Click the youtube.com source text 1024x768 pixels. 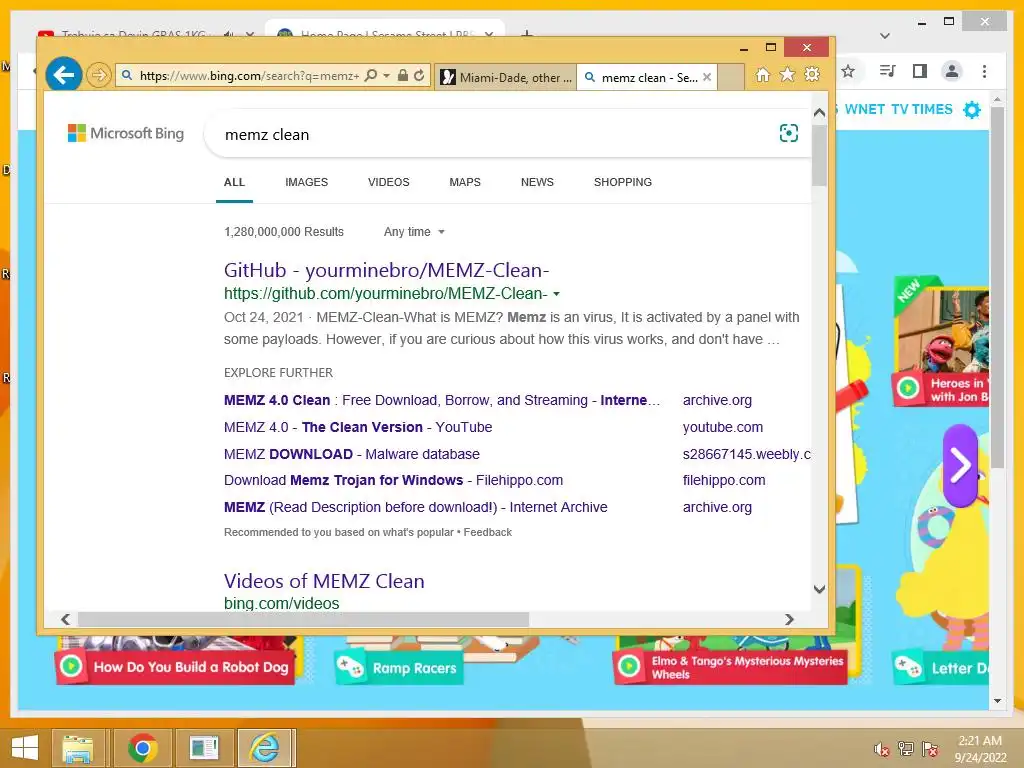click(x=723, y=427)
